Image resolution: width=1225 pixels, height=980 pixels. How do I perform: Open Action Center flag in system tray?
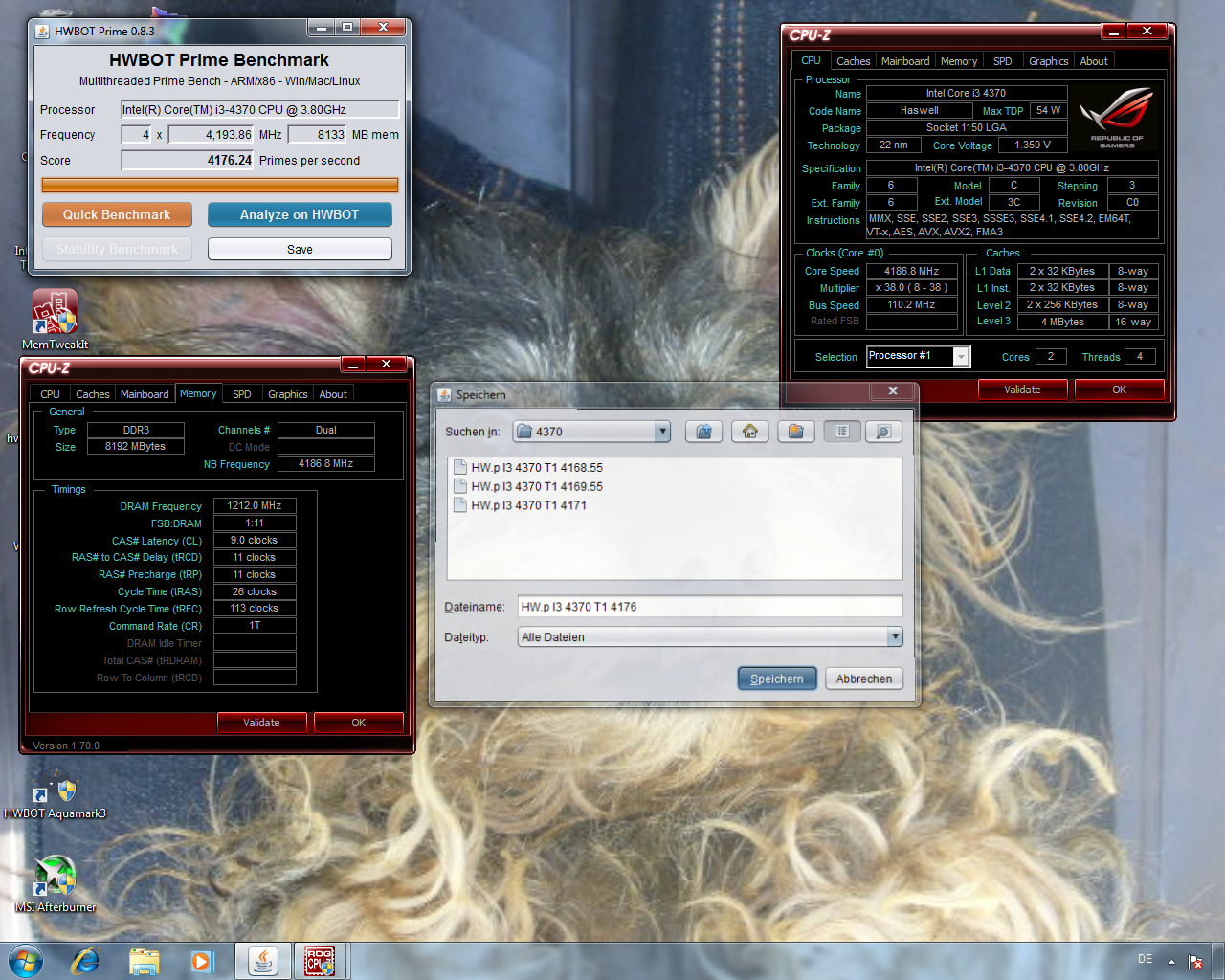coord(1195,961)
